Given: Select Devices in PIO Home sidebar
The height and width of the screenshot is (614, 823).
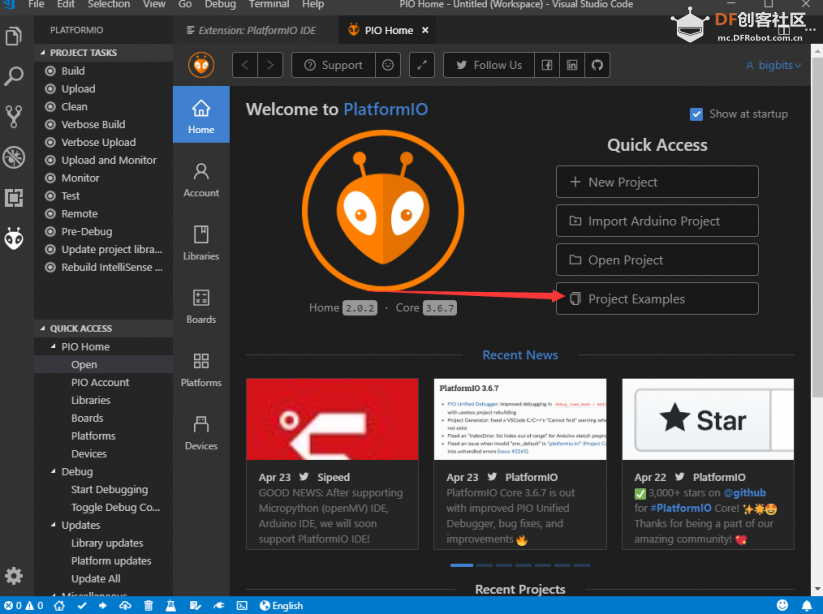Looking at the screenshot, I should click(201, 433).
